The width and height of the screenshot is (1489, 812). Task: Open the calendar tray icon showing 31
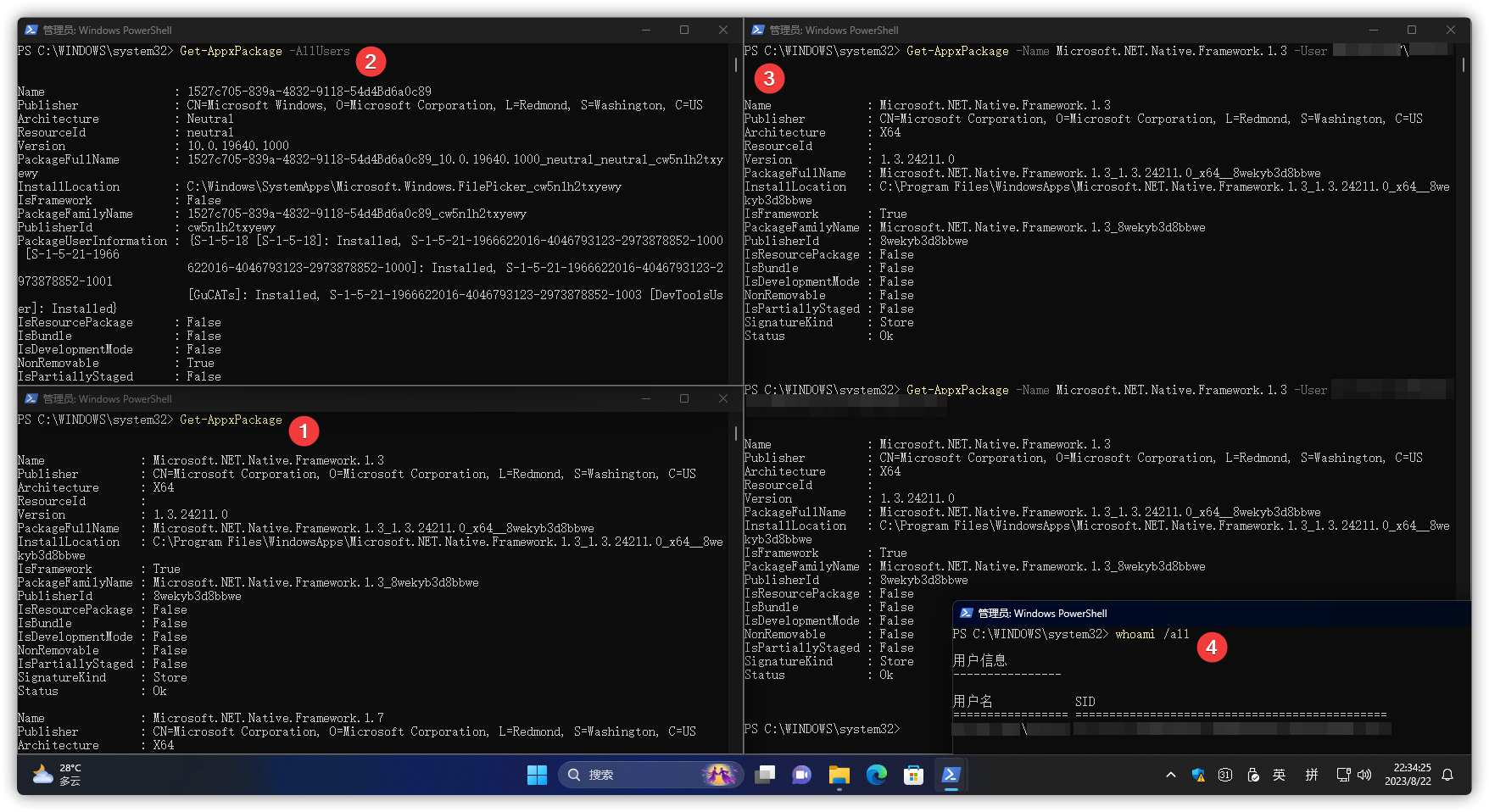point(1224,775)
